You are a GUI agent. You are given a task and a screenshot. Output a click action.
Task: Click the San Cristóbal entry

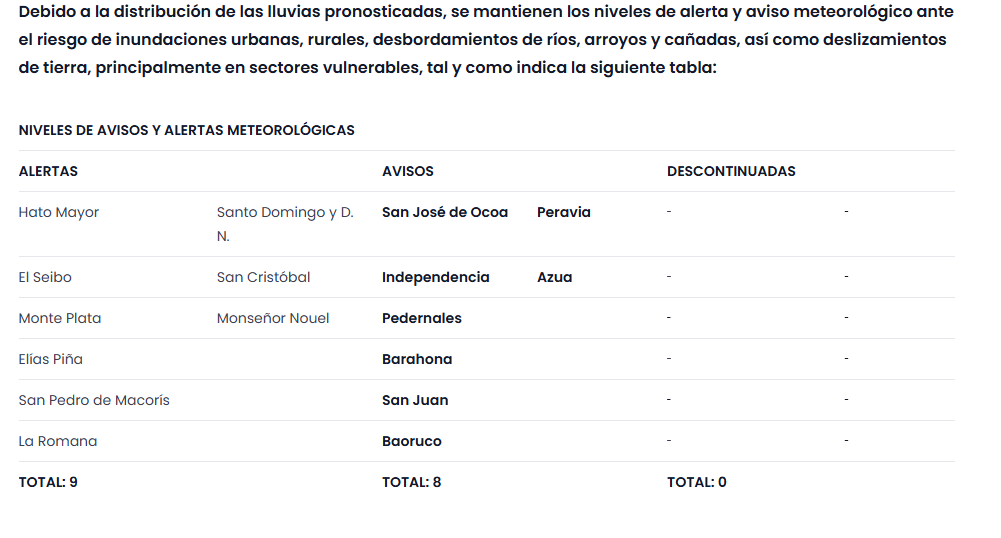[263, 277]
